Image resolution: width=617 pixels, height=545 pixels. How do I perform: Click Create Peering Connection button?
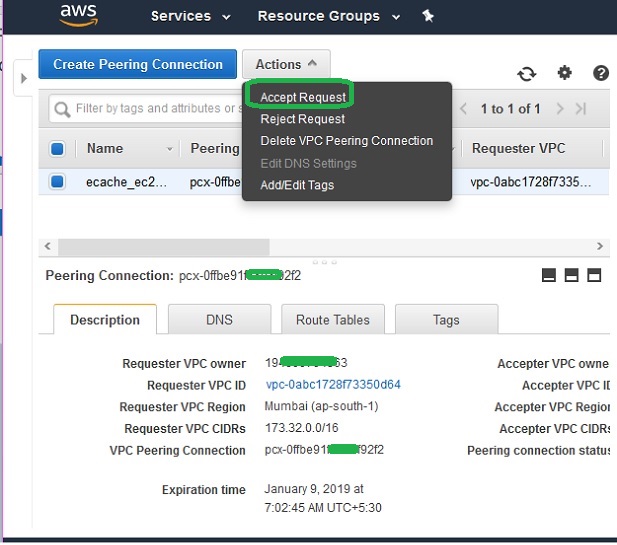click(x=138, y=64)
